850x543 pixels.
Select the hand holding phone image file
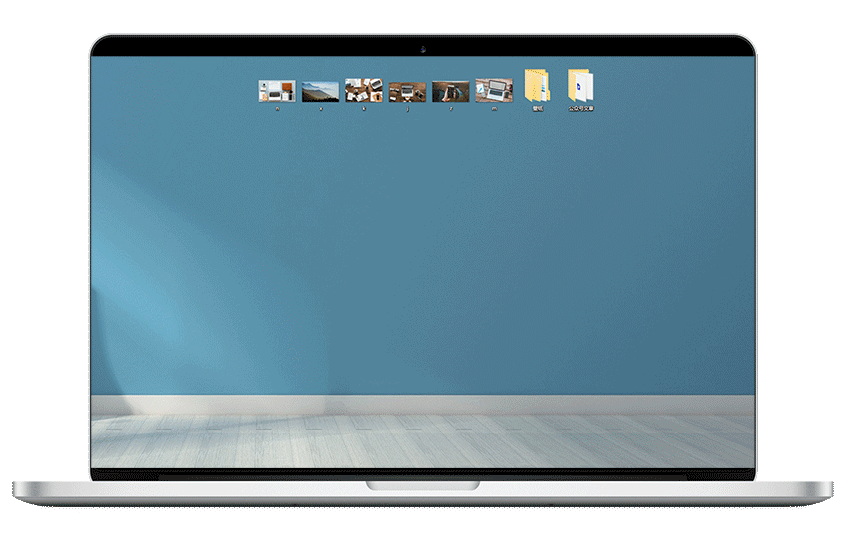coord(450,92)
